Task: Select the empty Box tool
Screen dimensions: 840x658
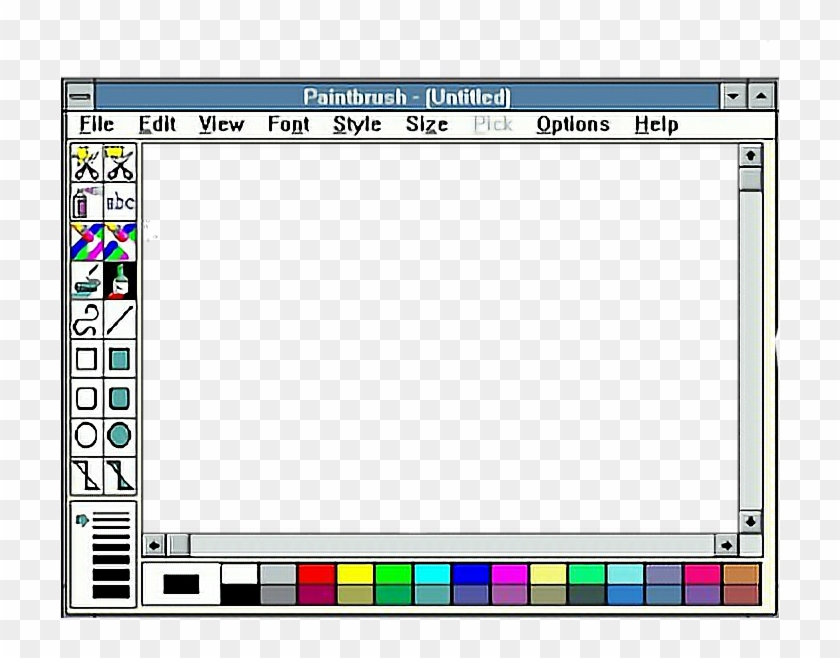Action: click(86, 359)
